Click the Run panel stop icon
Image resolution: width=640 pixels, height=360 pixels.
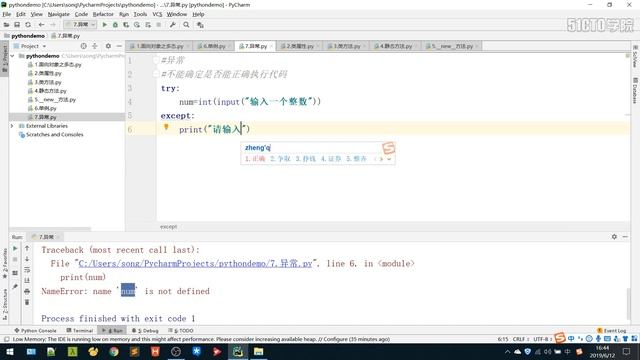pyautogui.click(x=15, y=259)
